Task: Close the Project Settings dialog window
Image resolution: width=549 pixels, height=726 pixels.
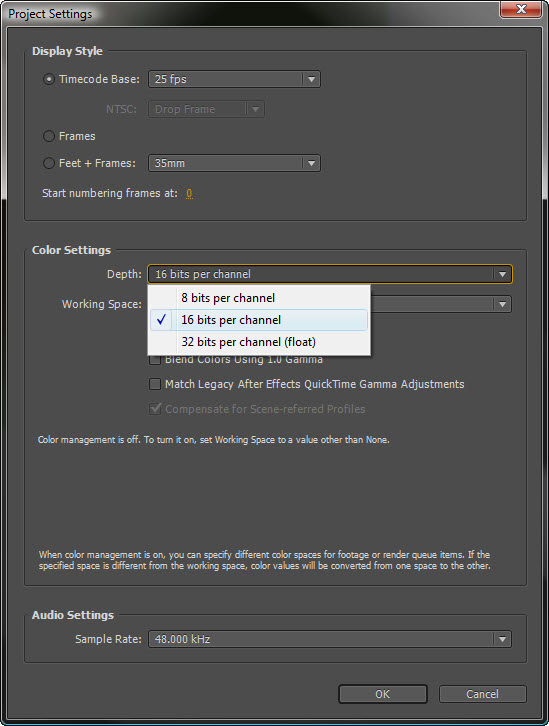Action: (521, 9)
